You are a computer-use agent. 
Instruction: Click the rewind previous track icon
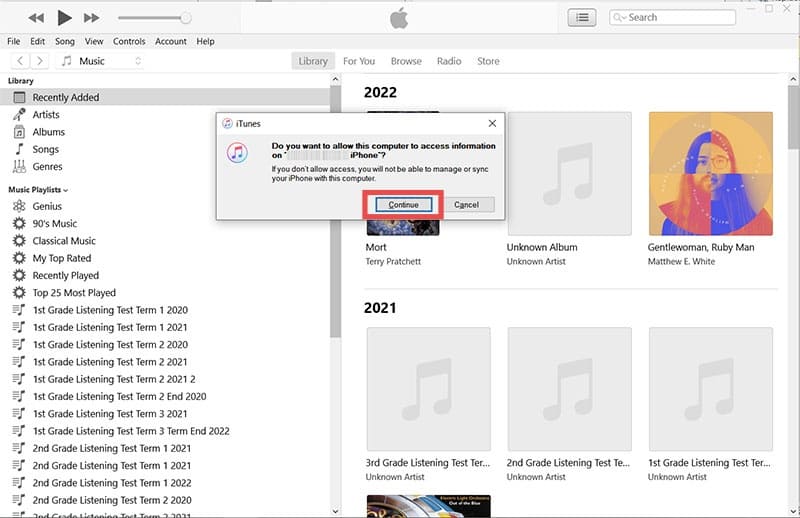coord(36,18)
